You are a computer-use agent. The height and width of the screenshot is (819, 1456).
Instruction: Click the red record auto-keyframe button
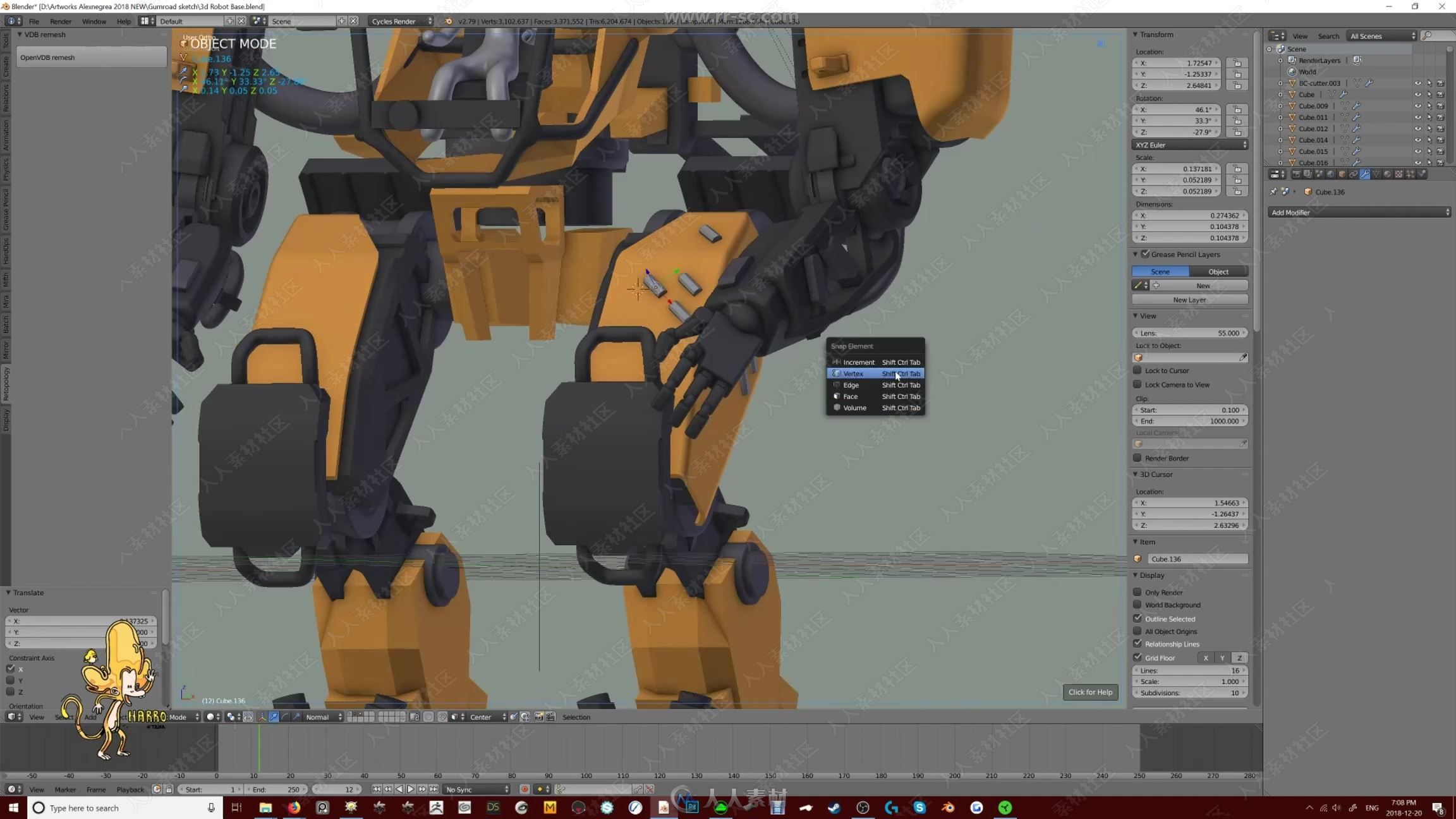tap(525, 789)
